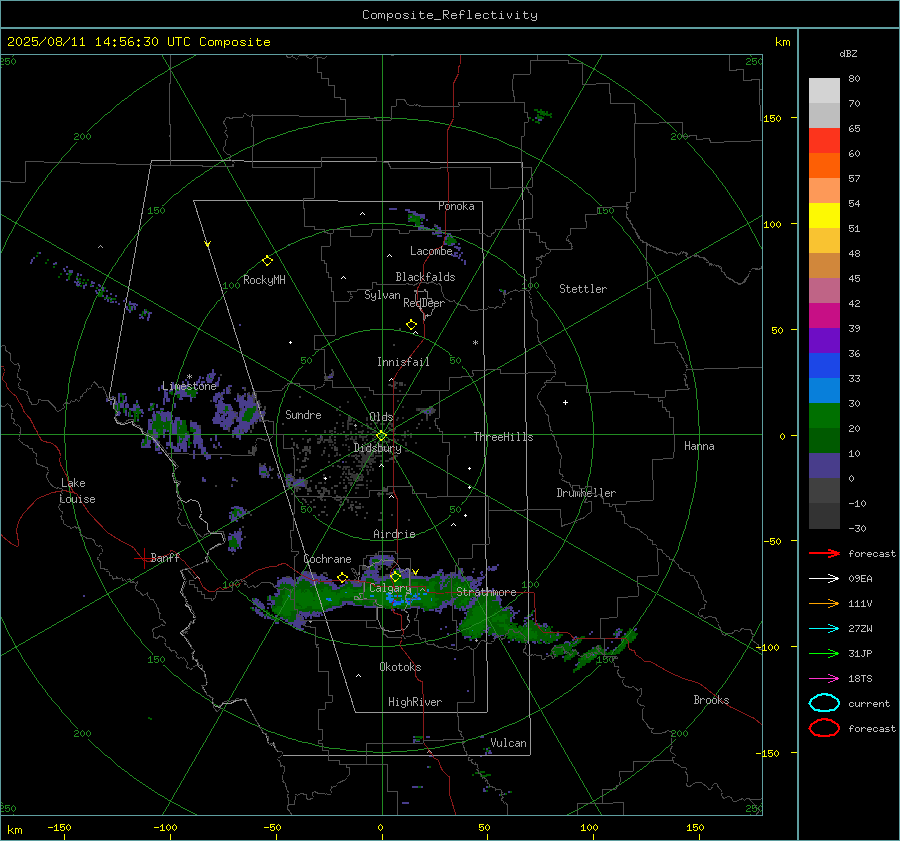900x841 pixels.
Task: Click the green 31JP arrow in legend
Action: (x=824, y=653)
